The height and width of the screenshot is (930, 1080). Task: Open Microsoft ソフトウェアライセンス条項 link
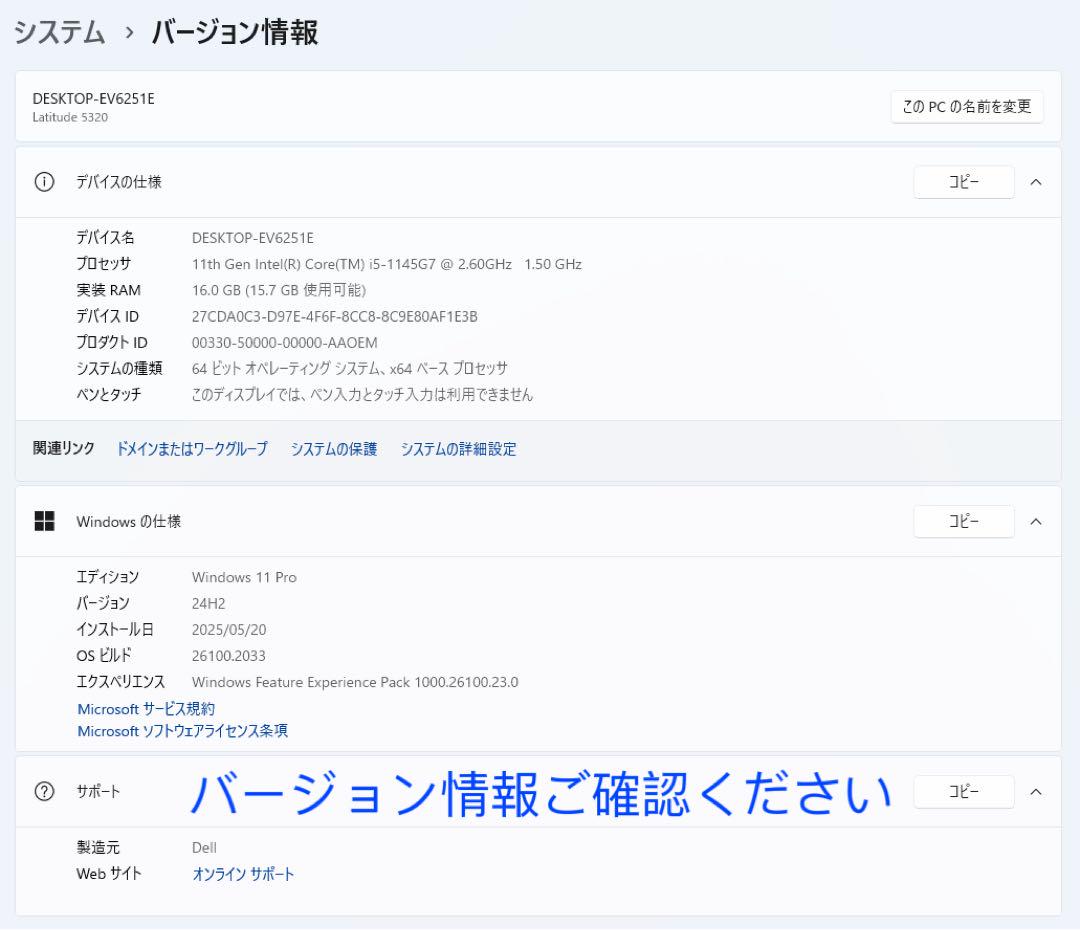183,731
